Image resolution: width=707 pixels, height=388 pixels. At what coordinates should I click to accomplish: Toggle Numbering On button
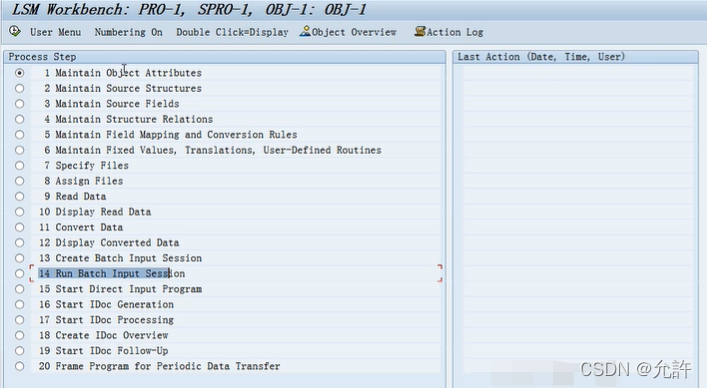coord(129,32)
